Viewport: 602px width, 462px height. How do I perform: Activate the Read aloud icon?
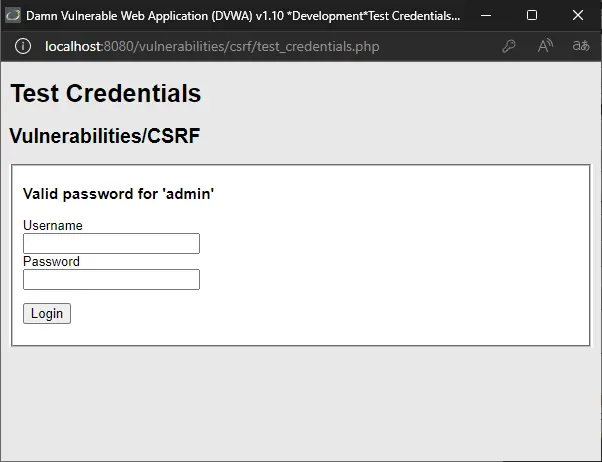coord(545,46)
